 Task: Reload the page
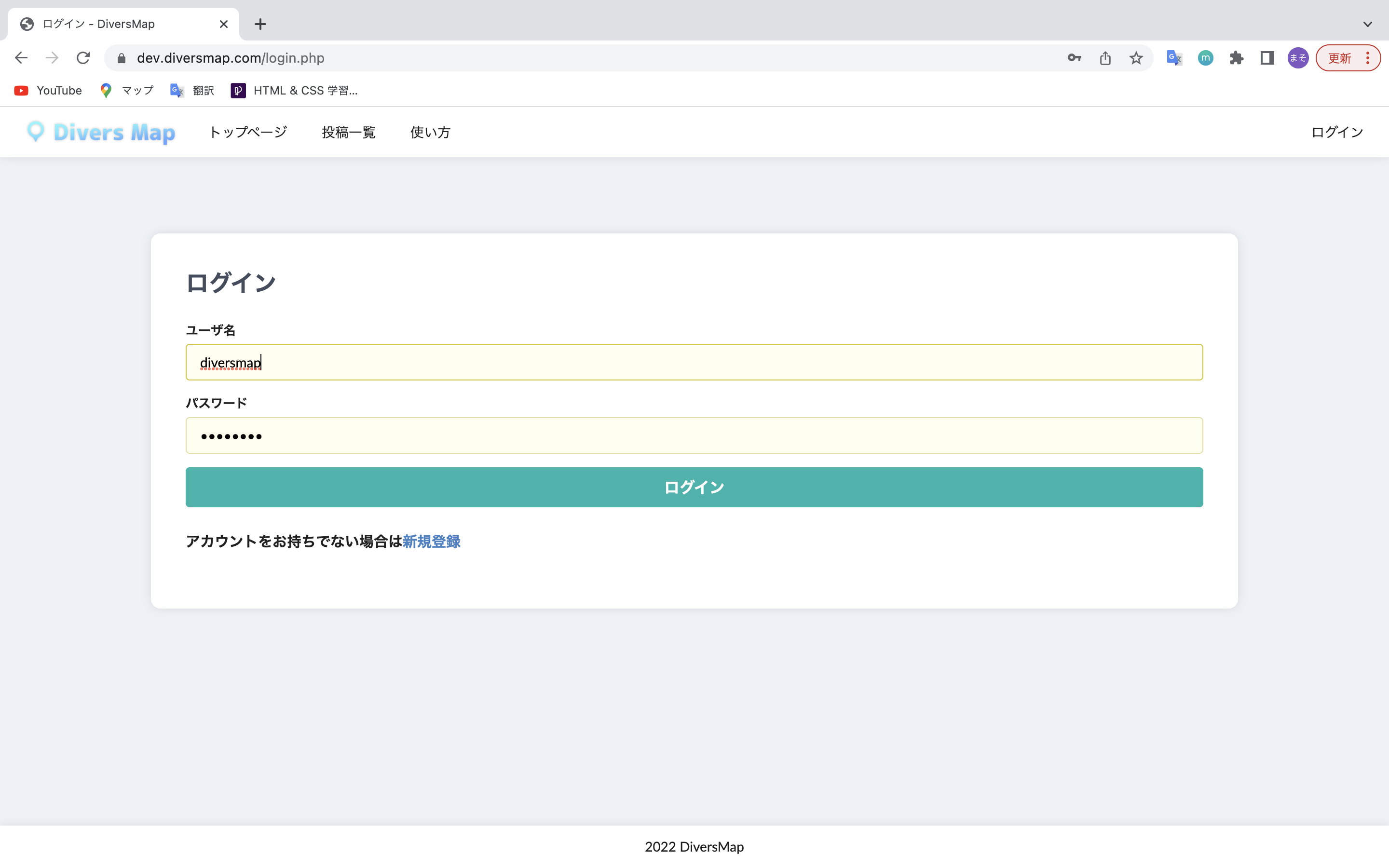[x=83, y=58]
